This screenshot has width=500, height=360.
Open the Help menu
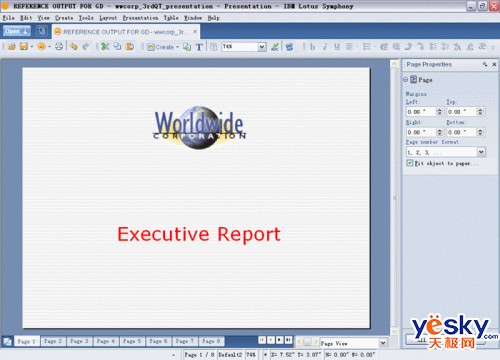click(x=213, y=18)
